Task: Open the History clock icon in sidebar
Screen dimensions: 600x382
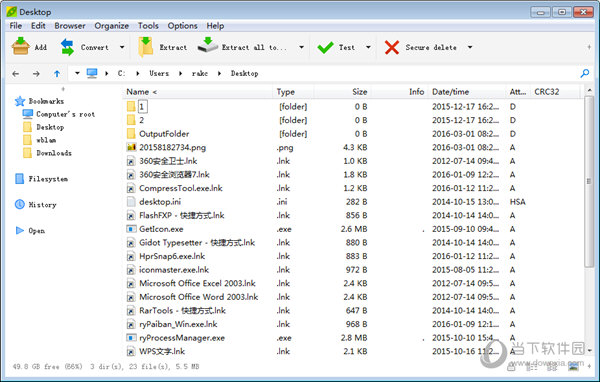Action: point(20,204)
